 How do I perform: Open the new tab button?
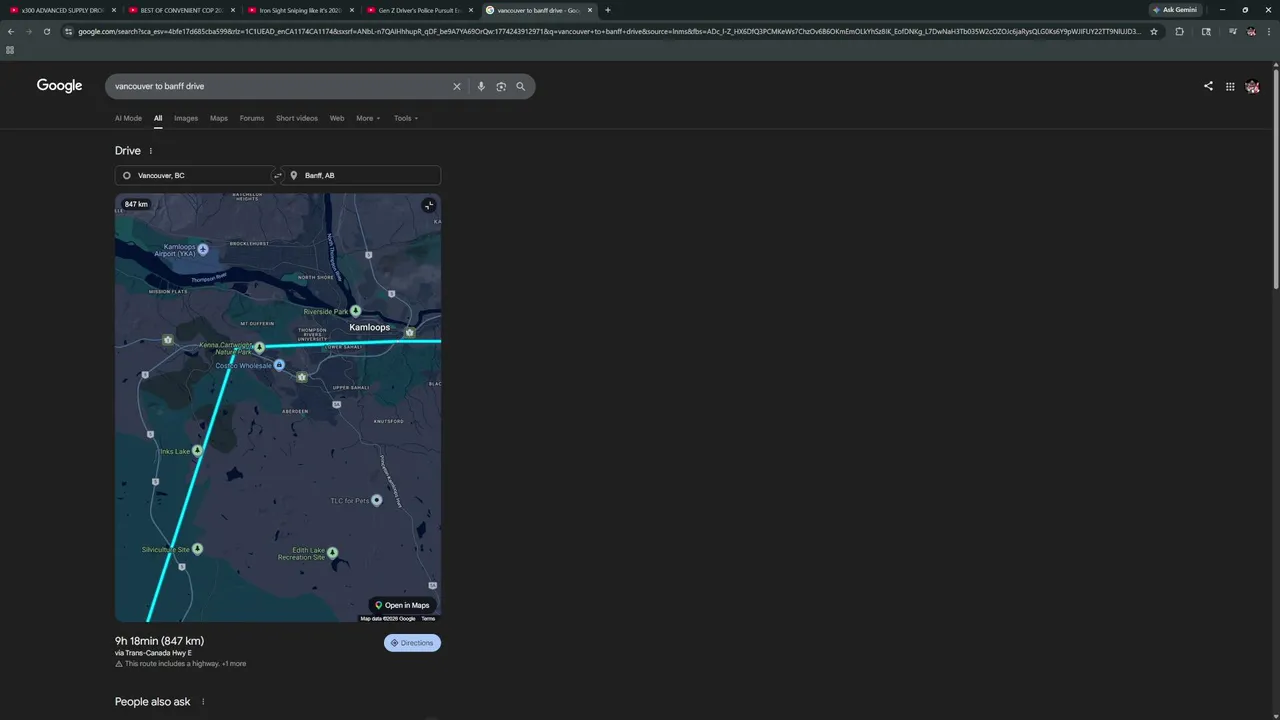(607, 10)
